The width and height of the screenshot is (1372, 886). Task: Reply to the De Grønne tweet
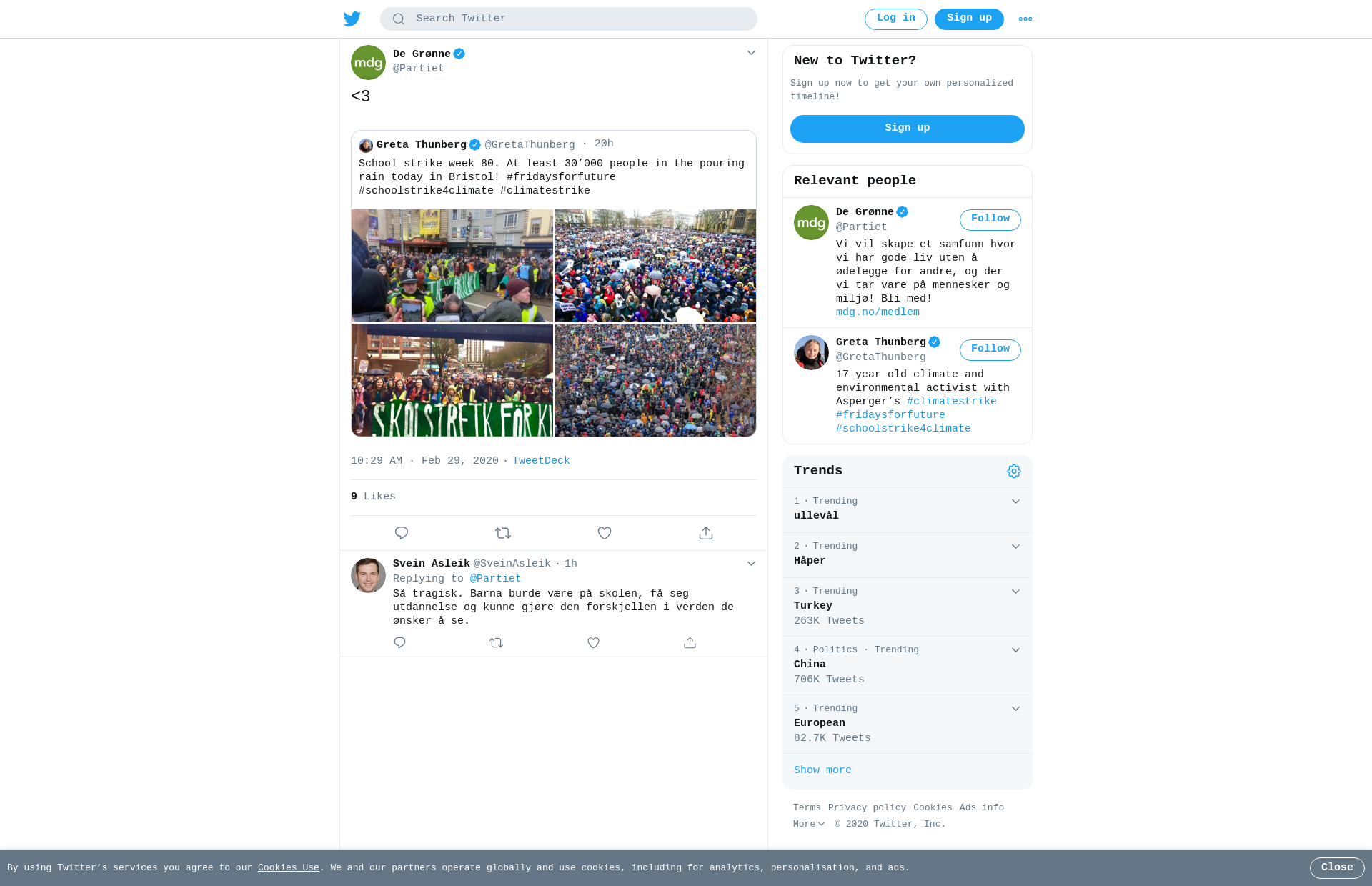402,533
